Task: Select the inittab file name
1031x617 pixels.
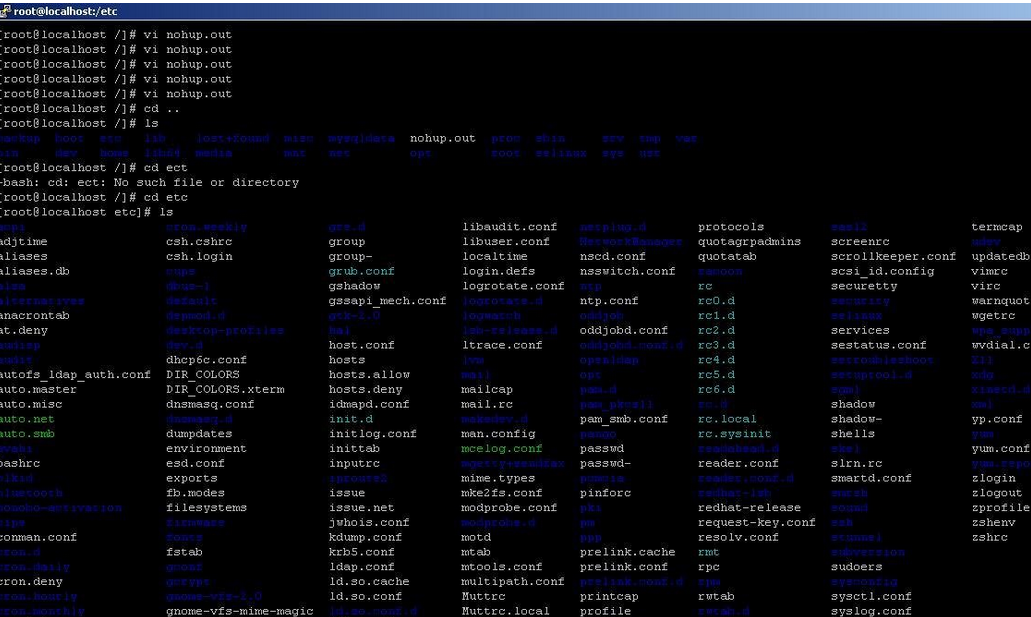Action: (355, 448)
